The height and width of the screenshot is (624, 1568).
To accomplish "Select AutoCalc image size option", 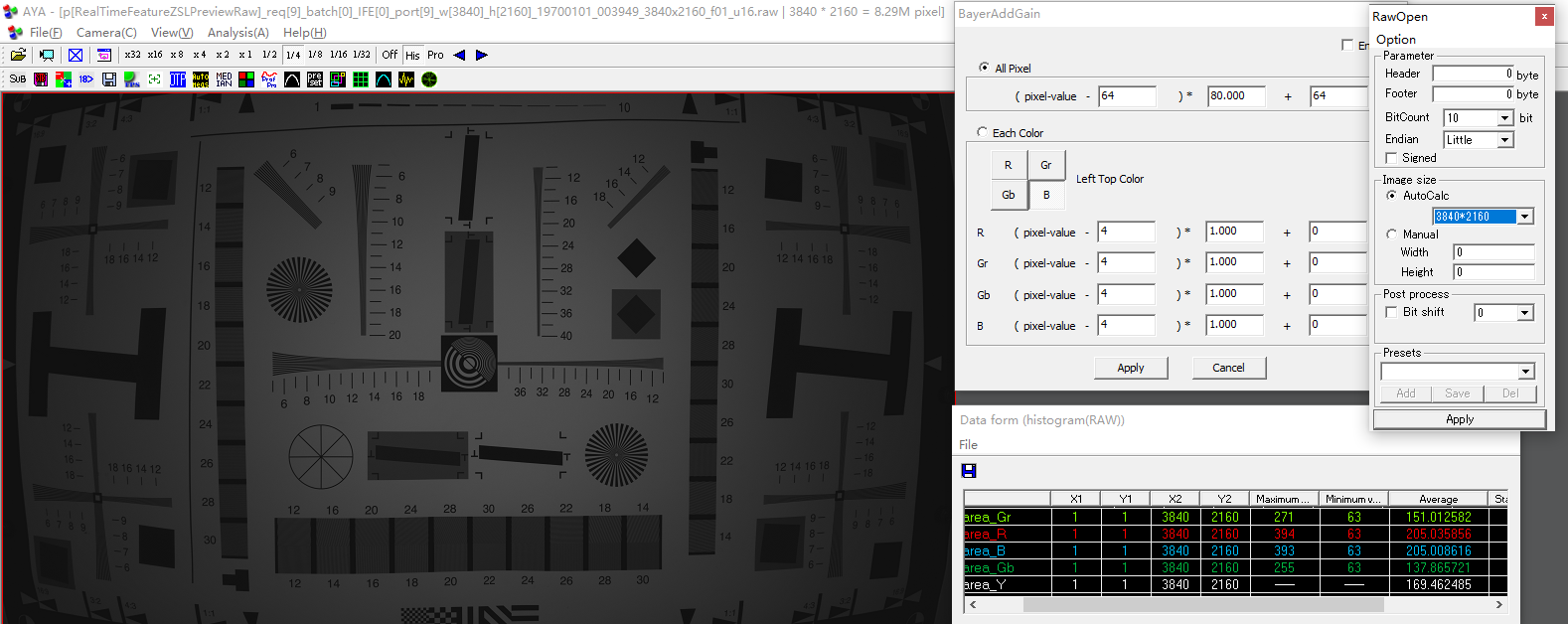I will tap(1391, 196).
